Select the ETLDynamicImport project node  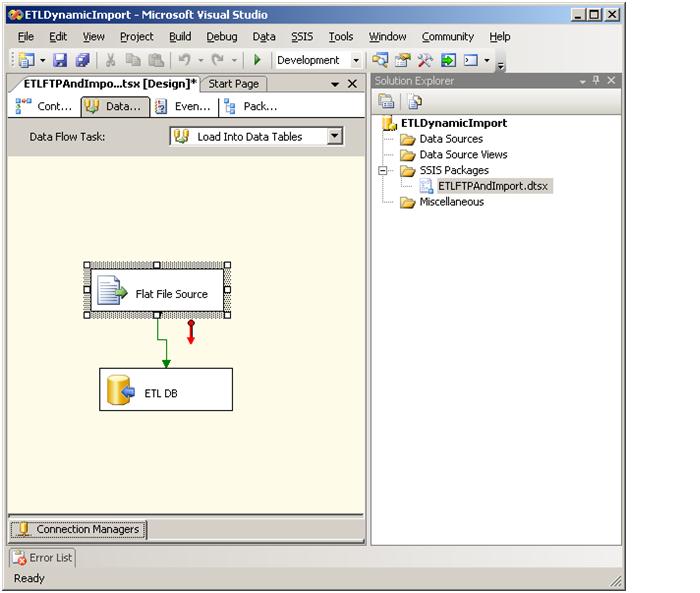[454, 123]
